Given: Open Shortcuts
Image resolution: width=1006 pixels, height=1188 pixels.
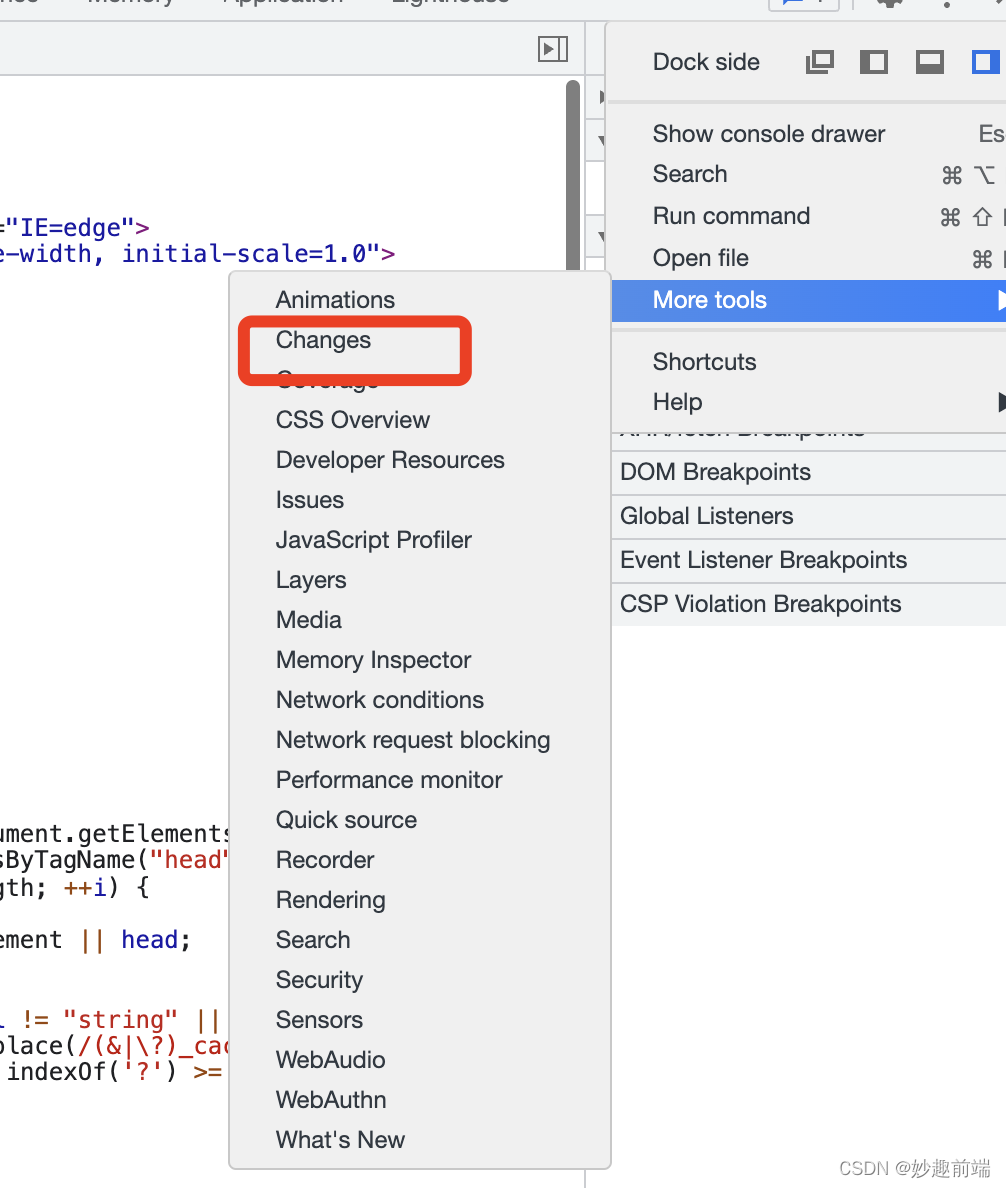Looking at the screenshot, I should click(x=808, y=361).
